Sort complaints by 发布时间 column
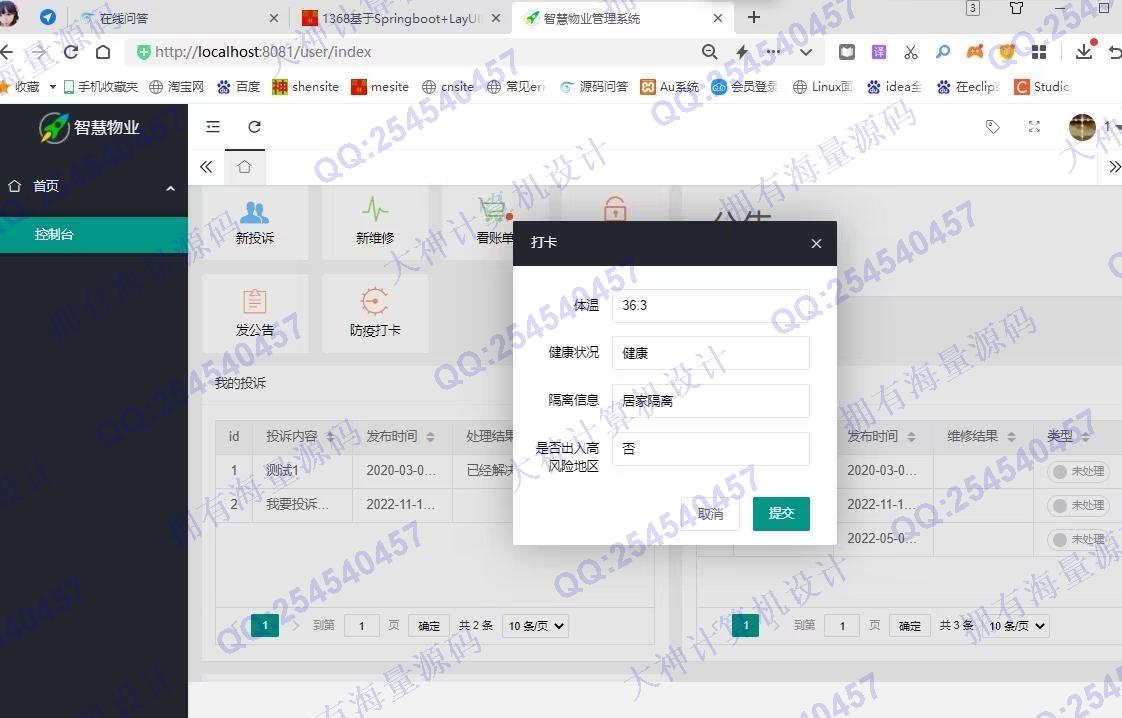This screenshot has height=718, width=1122. point(430,437)
